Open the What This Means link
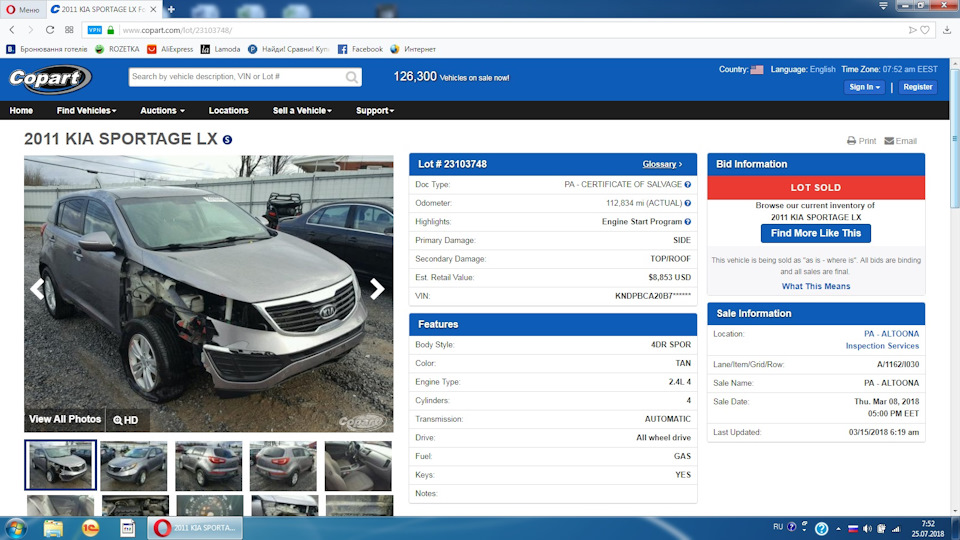Screen dimensions: 960x540 [816, 286]
